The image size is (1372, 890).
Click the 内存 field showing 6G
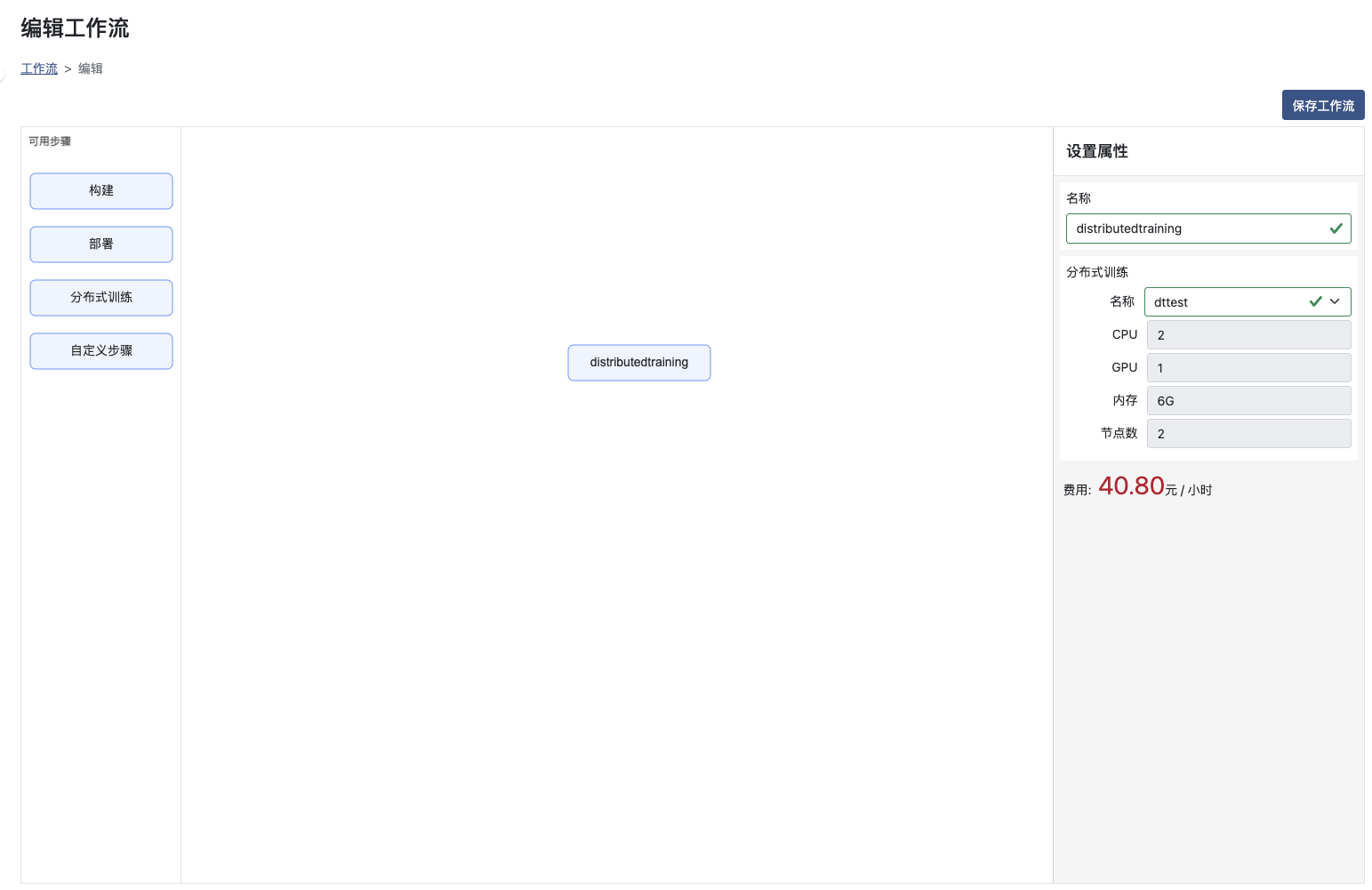pyautogui.click(x=1248, y=401)
